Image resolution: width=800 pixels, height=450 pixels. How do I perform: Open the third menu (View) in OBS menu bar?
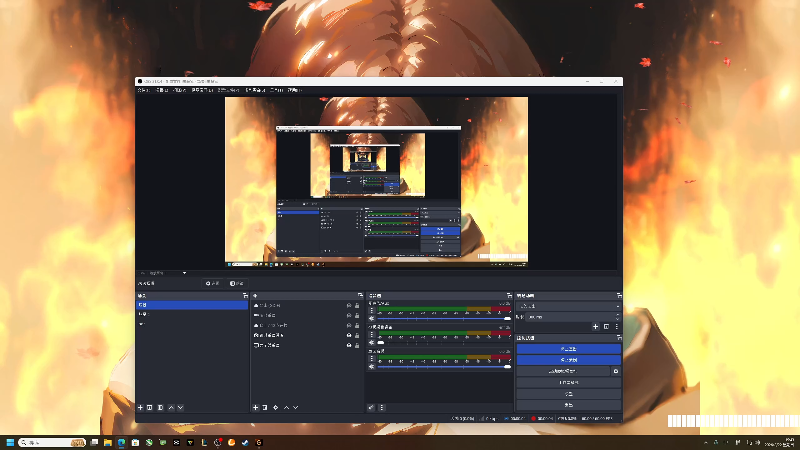(180, 90)
